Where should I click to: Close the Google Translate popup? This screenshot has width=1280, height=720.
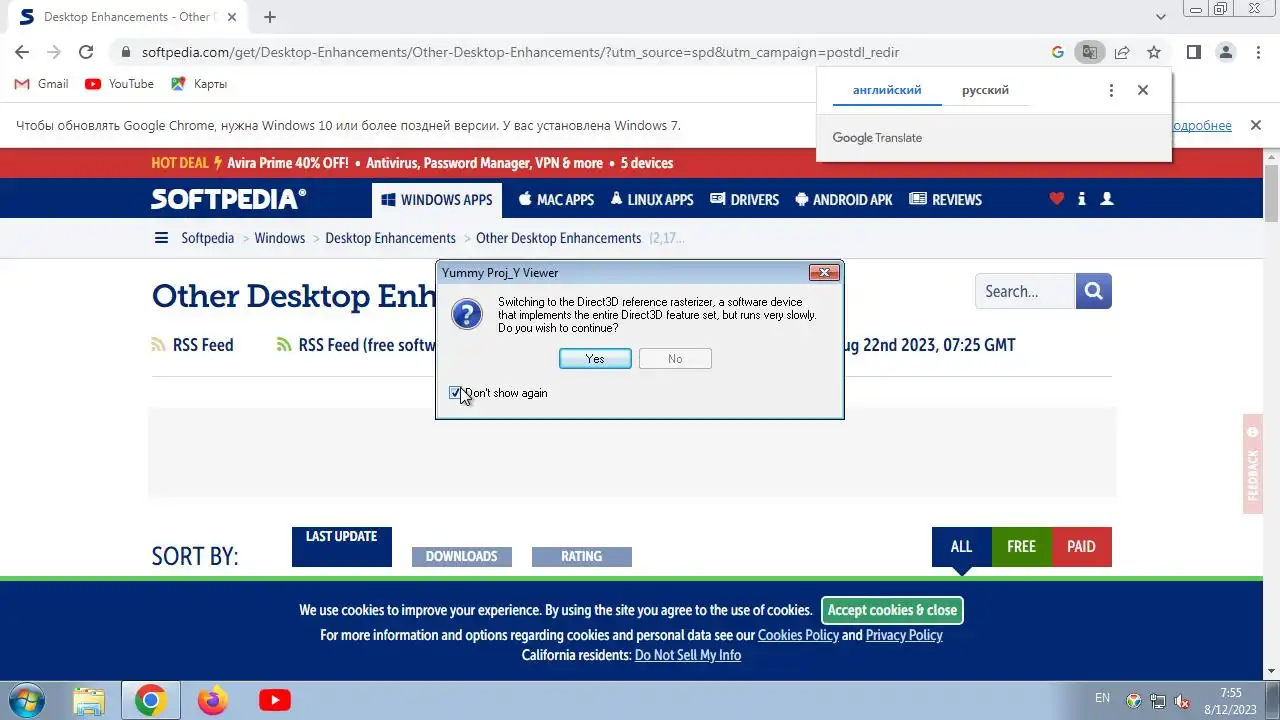coord(1143,90)
